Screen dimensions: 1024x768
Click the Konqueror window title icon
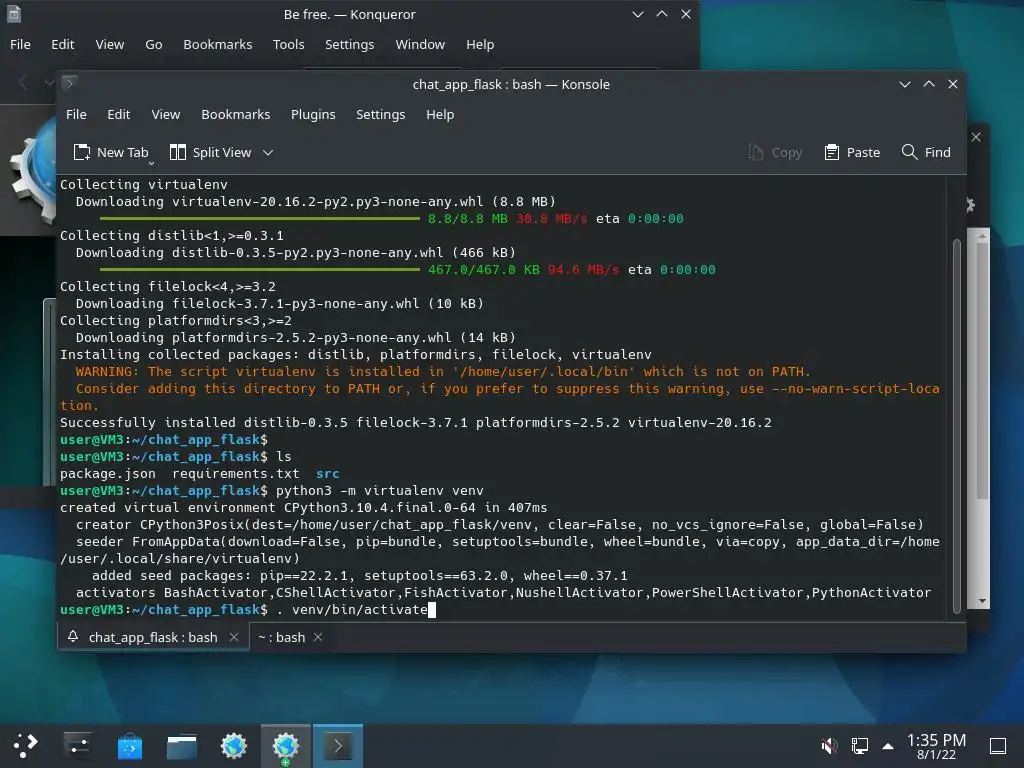pos(14,14)
